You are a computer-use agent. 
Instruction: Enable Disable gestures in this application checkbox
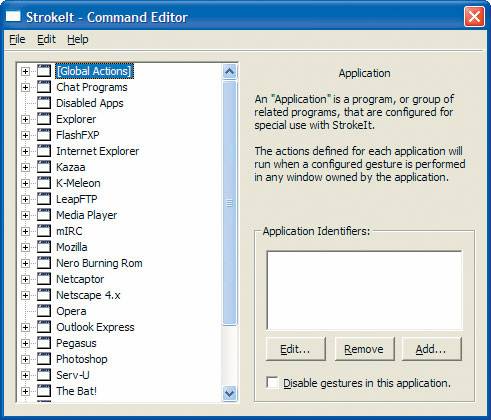(x=272, y=382)
